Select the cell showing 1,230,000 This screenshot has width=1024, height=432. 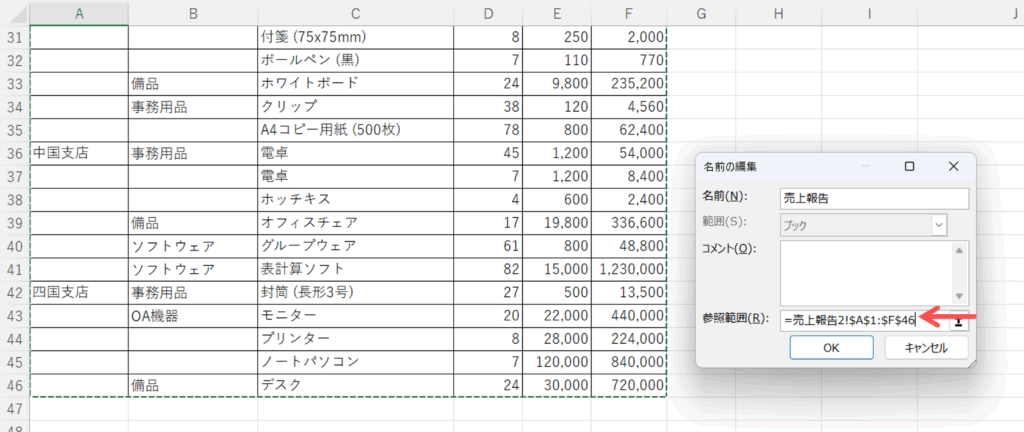pos(628,269)
